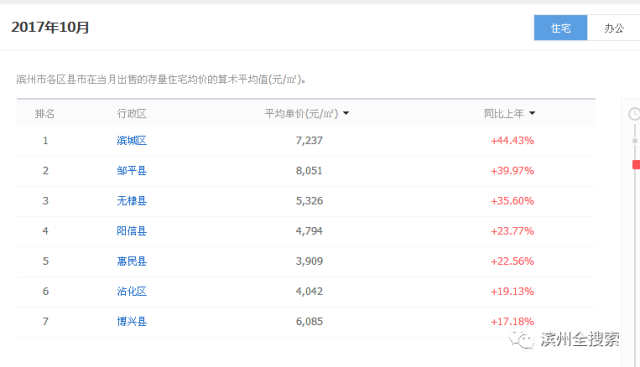Sort by 同比上年 dropdown arrow
Image resolution: width=640 pixels, height=367 pixels.
click(532, 113)
